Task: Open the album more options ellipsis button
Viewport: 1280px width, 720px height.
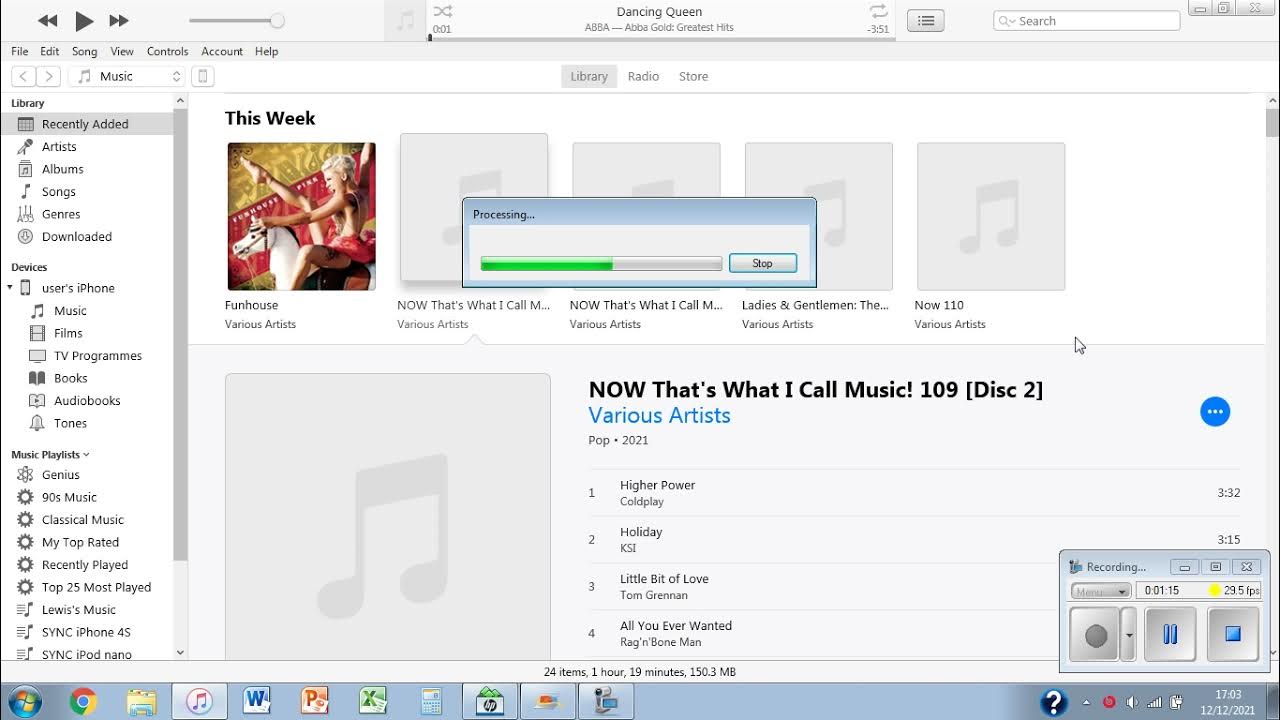Action: pyautogui.click(x=1215, y=411)
